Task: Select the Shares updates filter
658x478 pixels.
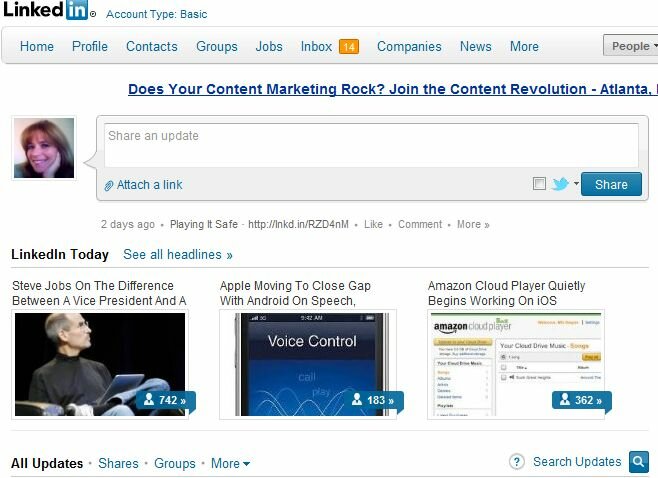Action: point(118,463)
